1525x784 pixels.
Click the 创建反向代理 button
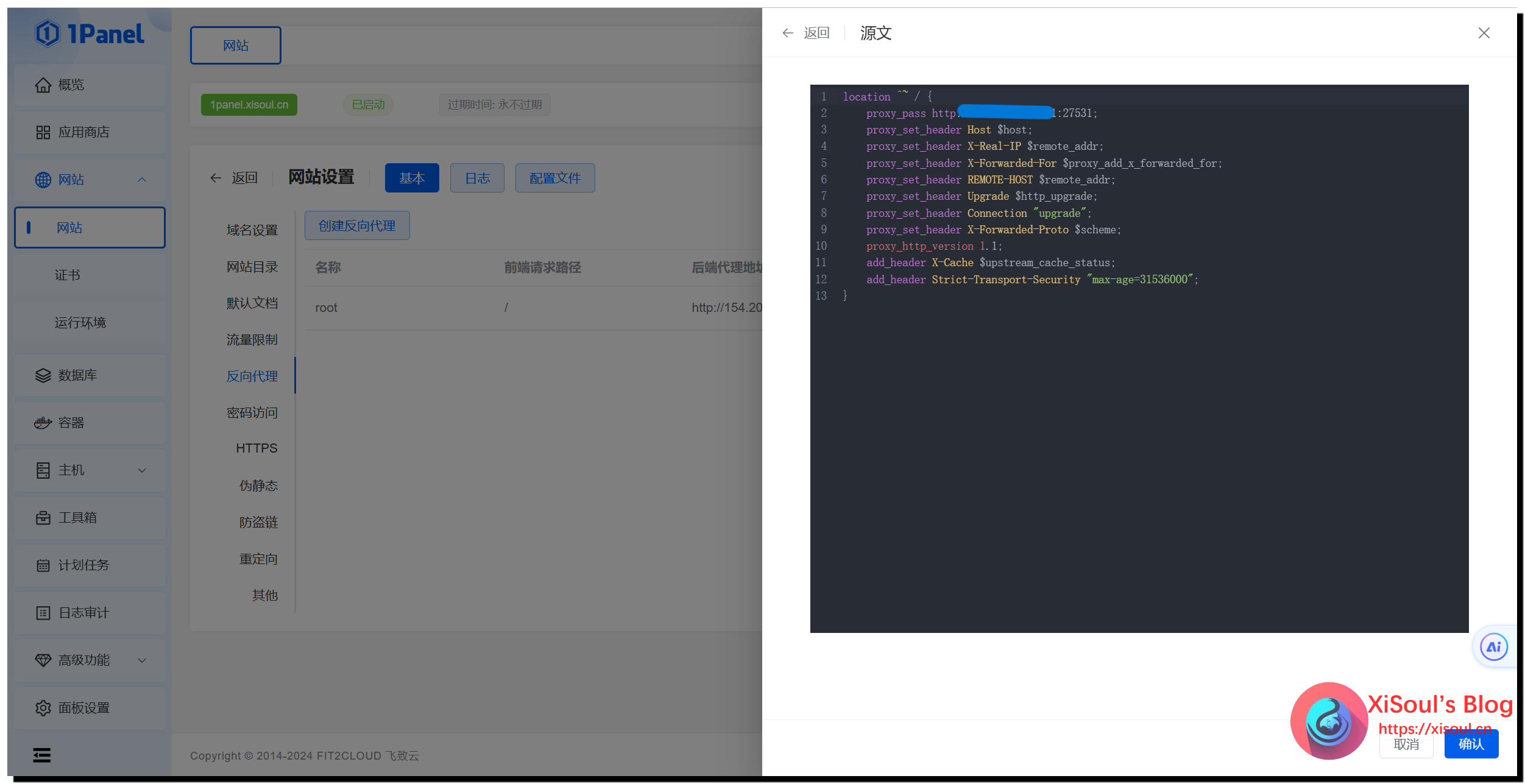(x=357, y=226)
